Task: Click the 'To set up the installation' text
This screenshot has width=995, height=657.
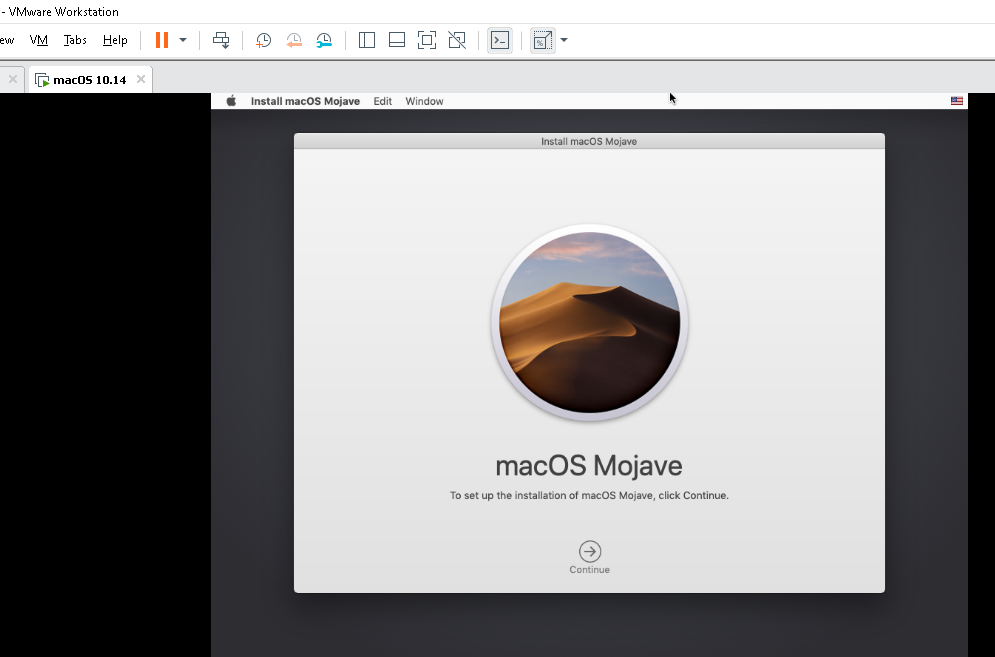Action: [x=589, y=495]
